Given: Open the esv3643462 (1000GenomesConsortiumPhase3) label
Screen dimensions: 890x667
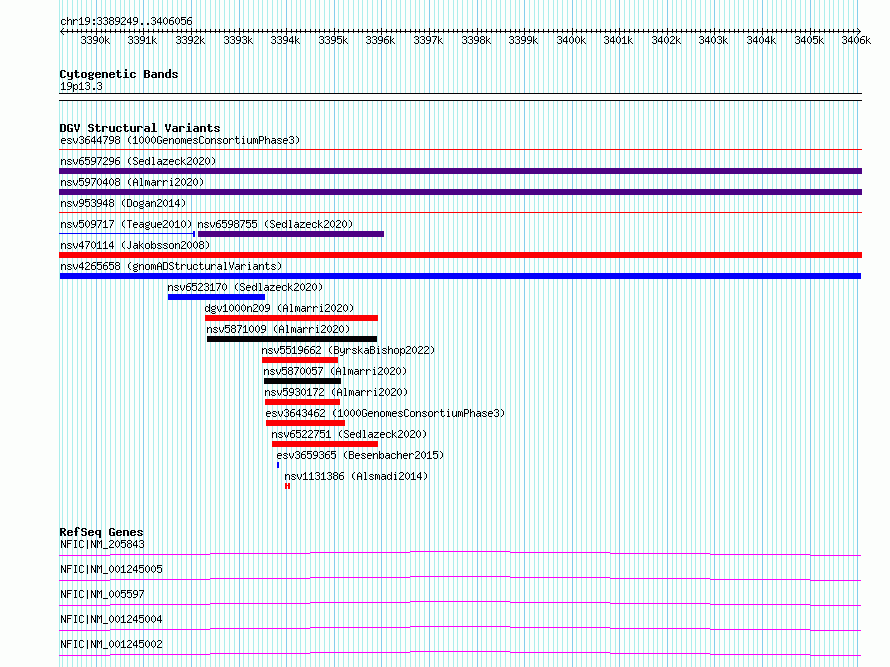Looking at the screenshot, I should point(385,413).
